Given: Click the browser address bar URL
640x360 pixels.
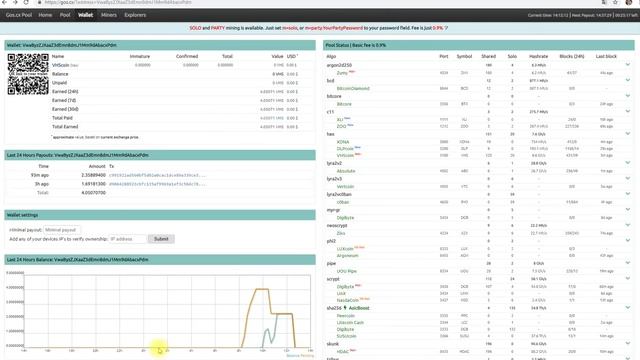Looking at the screenshot, I should point(118,2).
